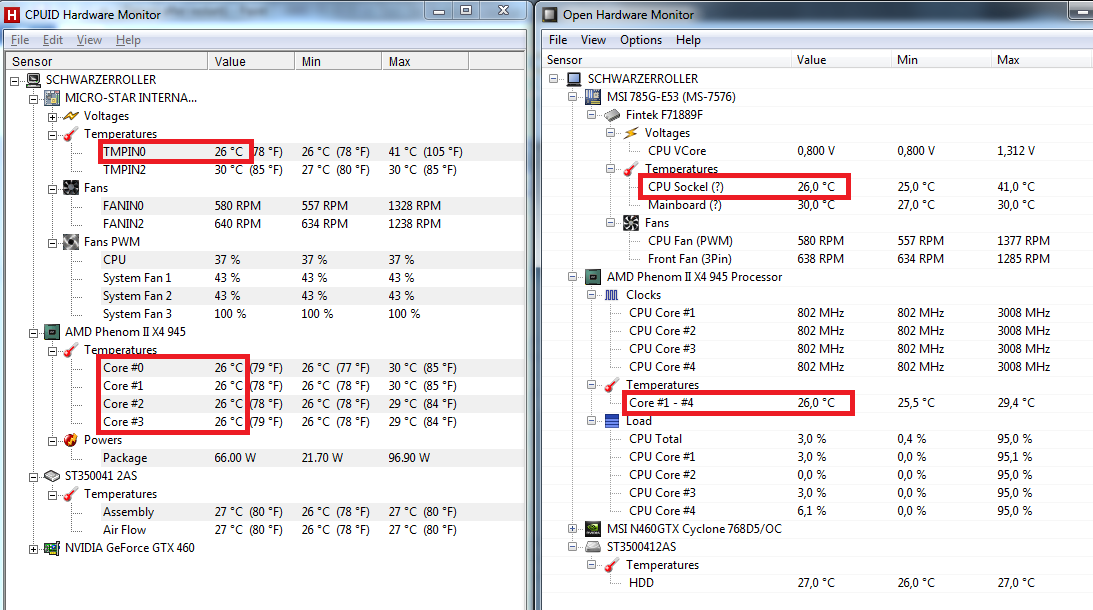Open Help menu in Open Hardware Monitor

(688, 40)
